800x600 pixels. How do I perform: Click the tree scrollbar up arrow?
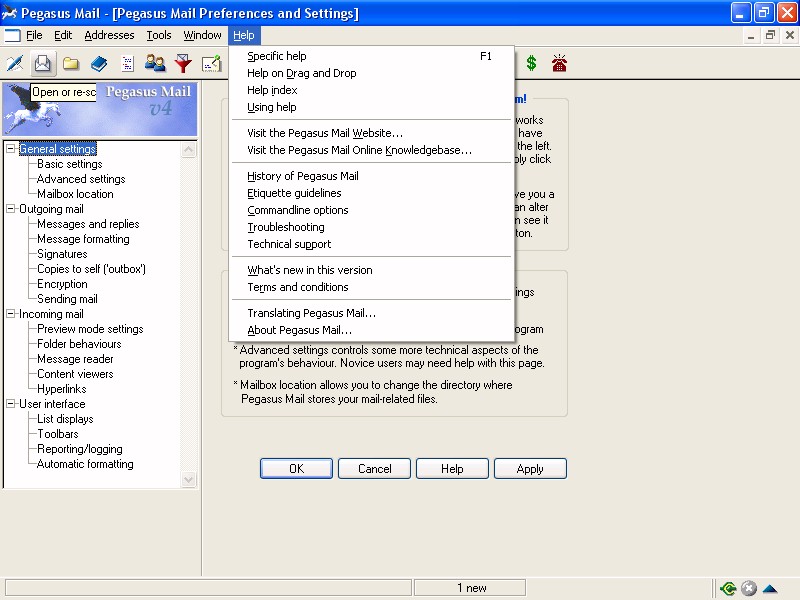[x=188, y=149]
